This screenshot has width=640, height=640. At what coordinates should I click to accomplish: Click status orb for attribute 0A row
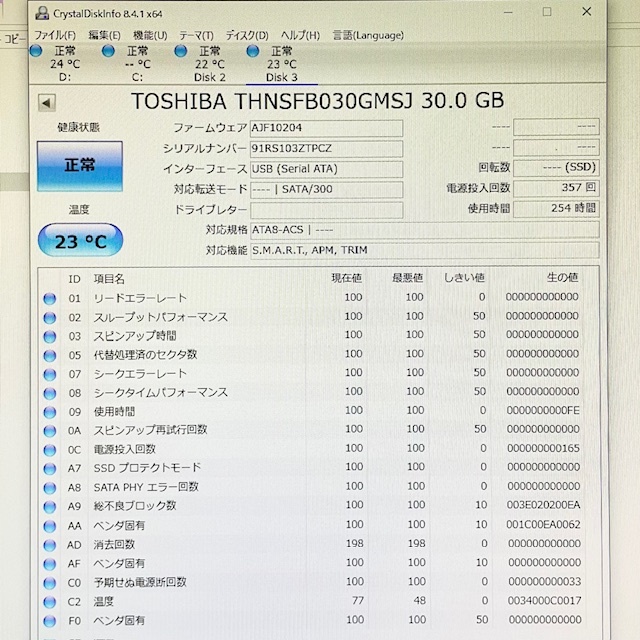pos(50,431)
